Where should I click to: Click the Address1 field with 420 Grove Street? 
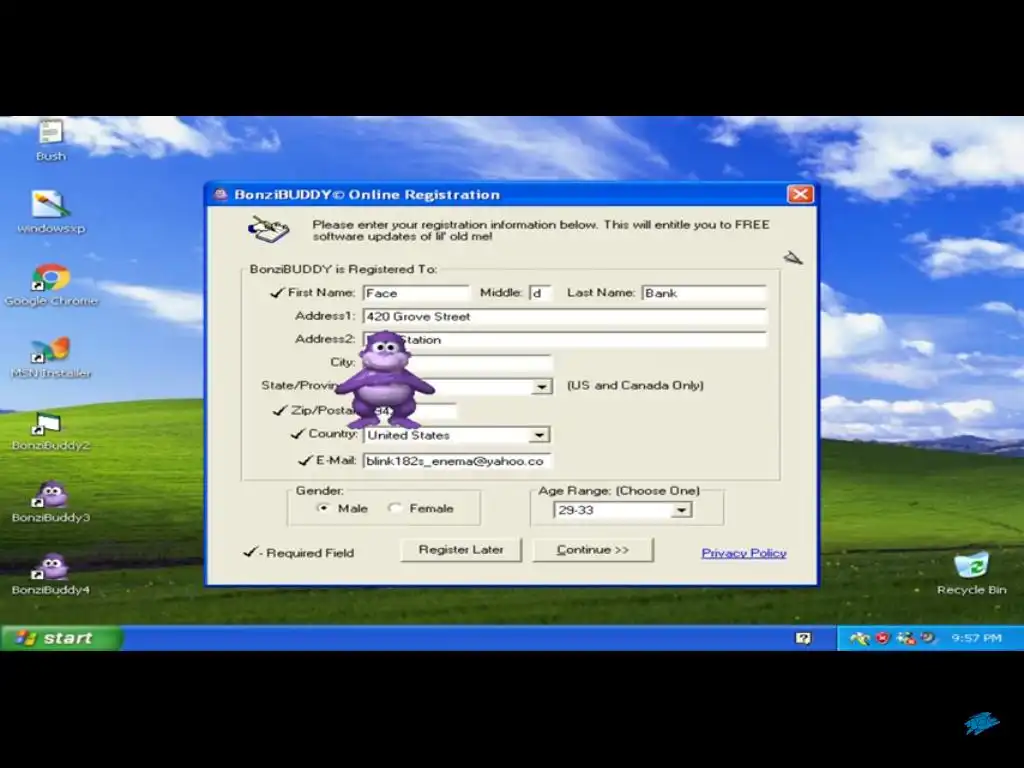[565, 317]
